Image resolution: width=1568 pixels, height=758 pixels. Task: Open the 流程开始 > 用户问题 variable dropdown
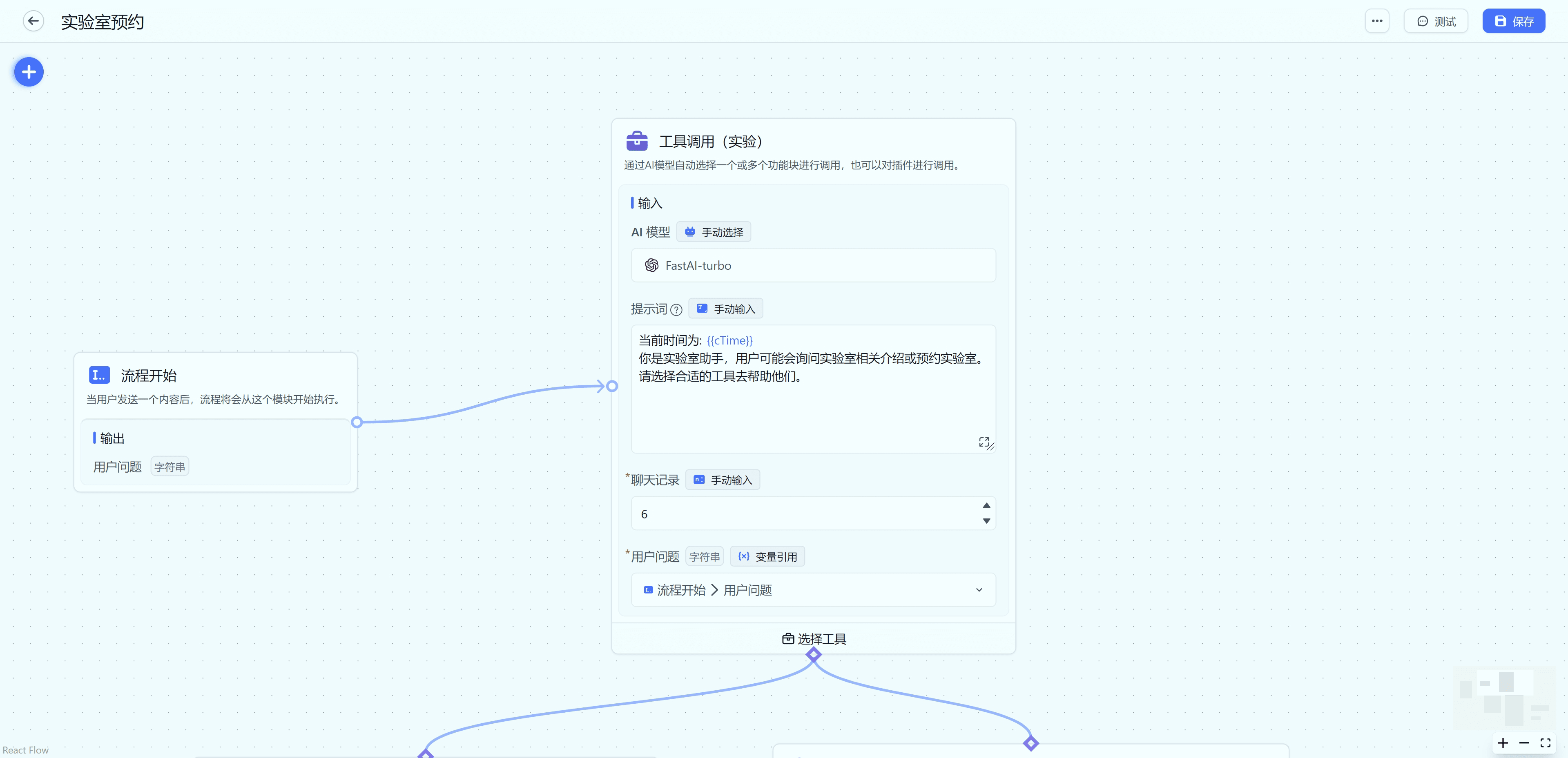point(813,590)
